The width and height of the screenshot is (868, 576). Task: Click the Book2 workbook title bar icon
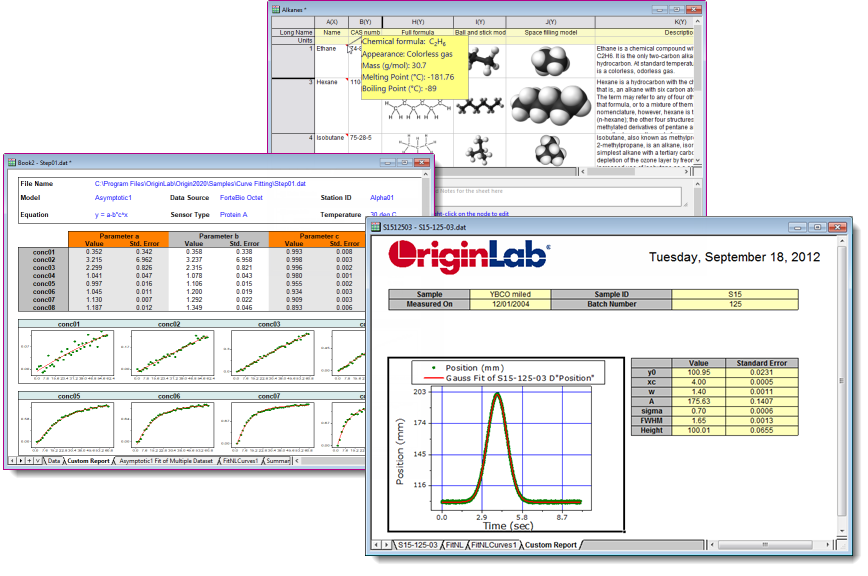(x=10, y=162)
